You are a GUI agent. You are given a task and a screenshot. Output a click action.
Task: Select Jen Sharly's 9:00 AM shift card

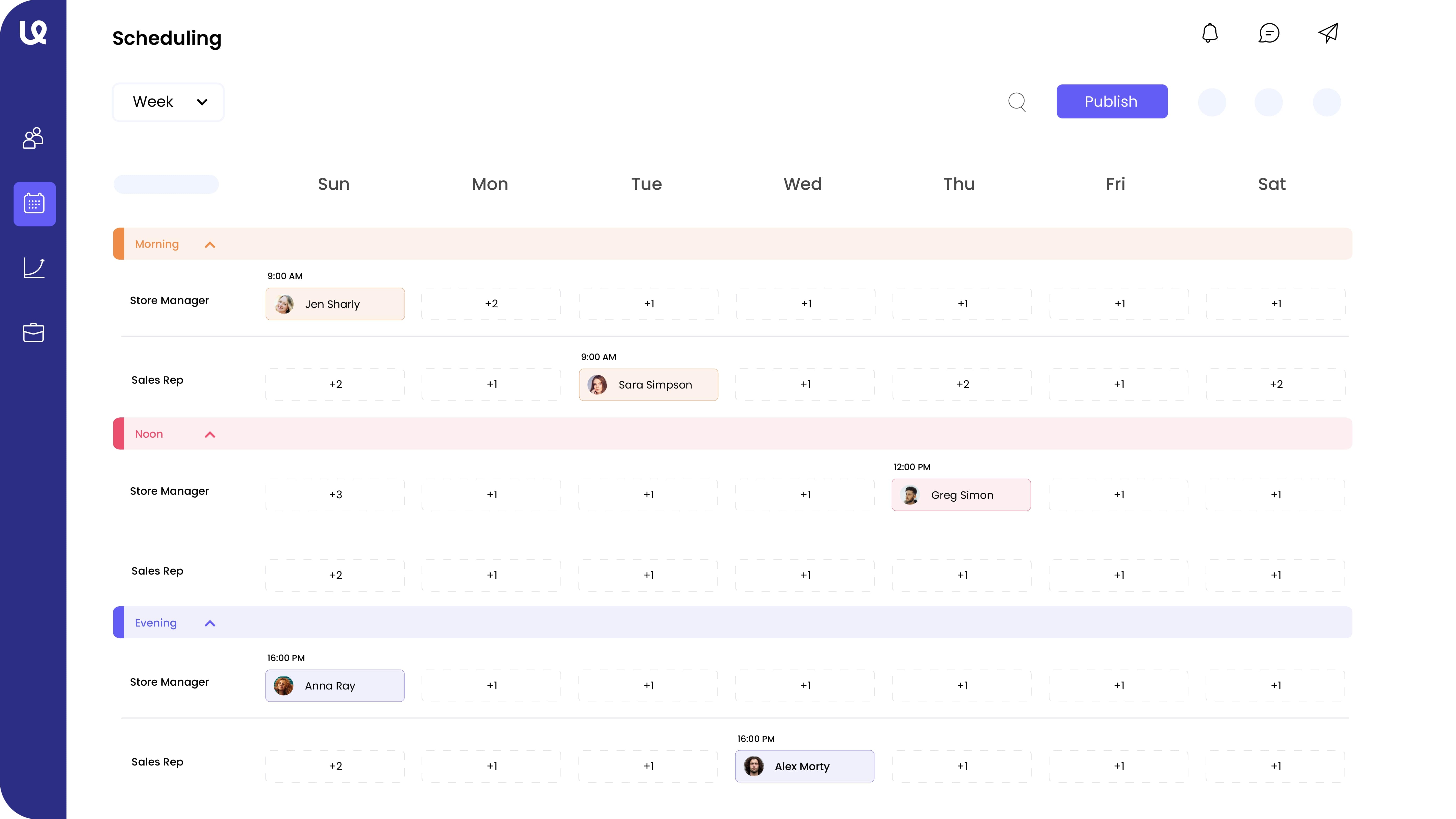(x=335, y=304)
